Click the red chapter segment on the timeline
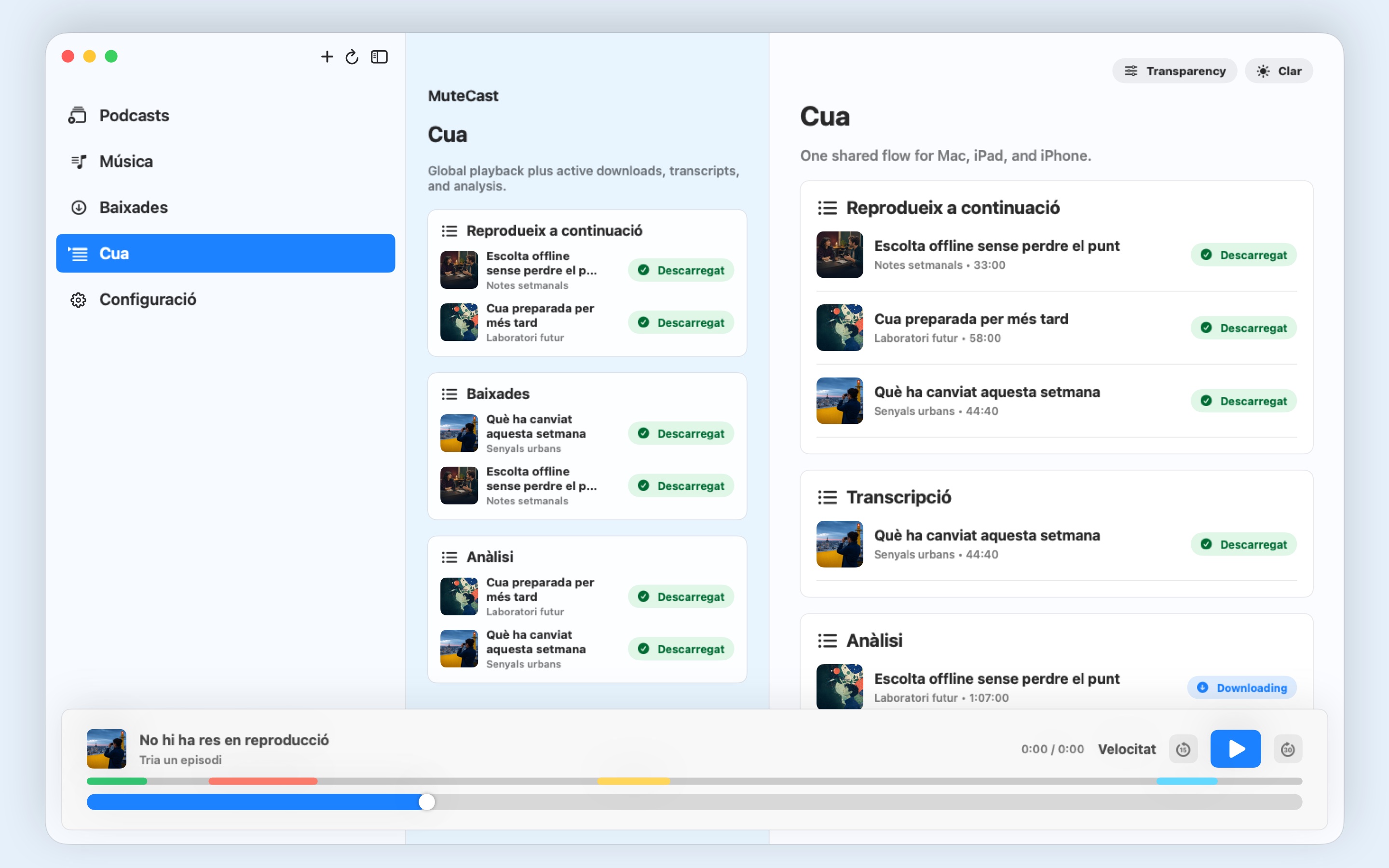1389x868 pixels. [263, 781]
